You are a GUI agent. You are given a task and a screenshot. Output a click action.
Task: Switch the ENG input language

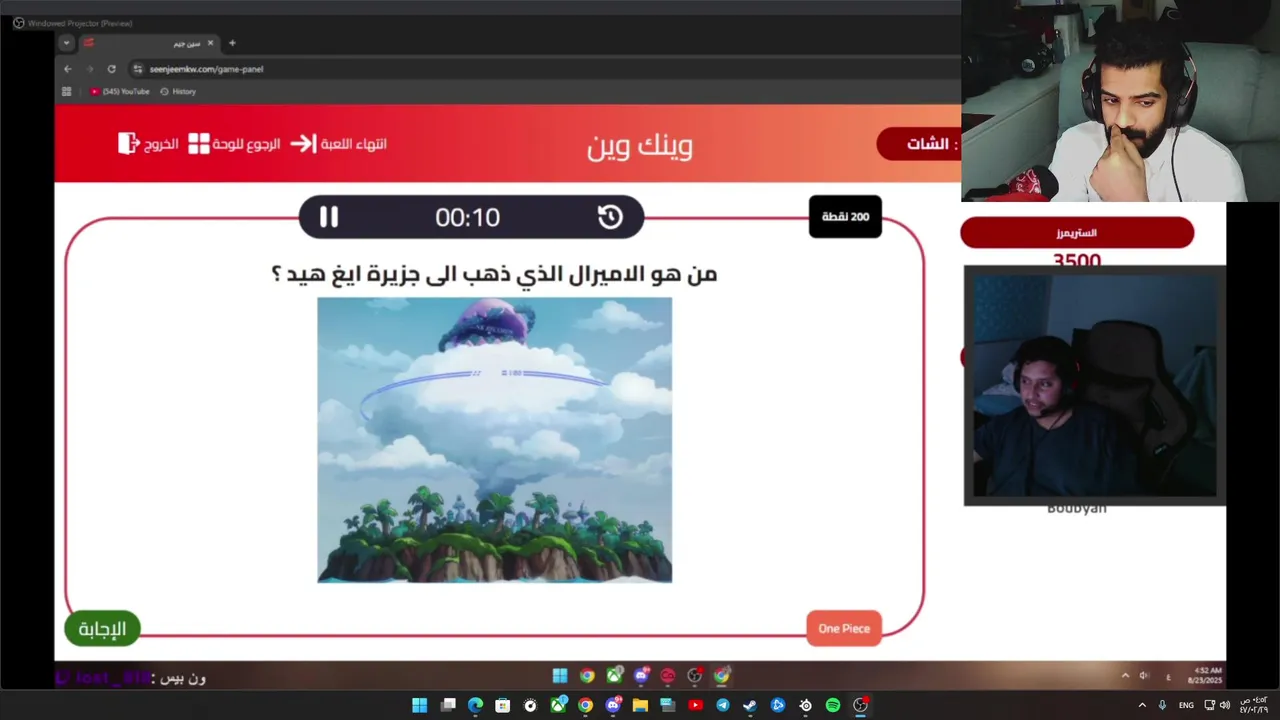click(x=1185, y=705)
